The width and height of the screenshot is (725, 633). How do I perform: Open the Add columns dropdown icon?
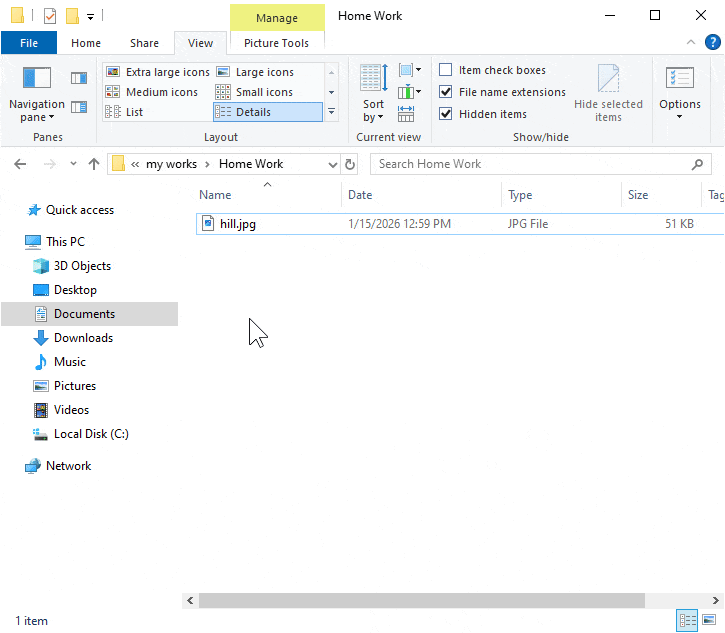point(409,92)
